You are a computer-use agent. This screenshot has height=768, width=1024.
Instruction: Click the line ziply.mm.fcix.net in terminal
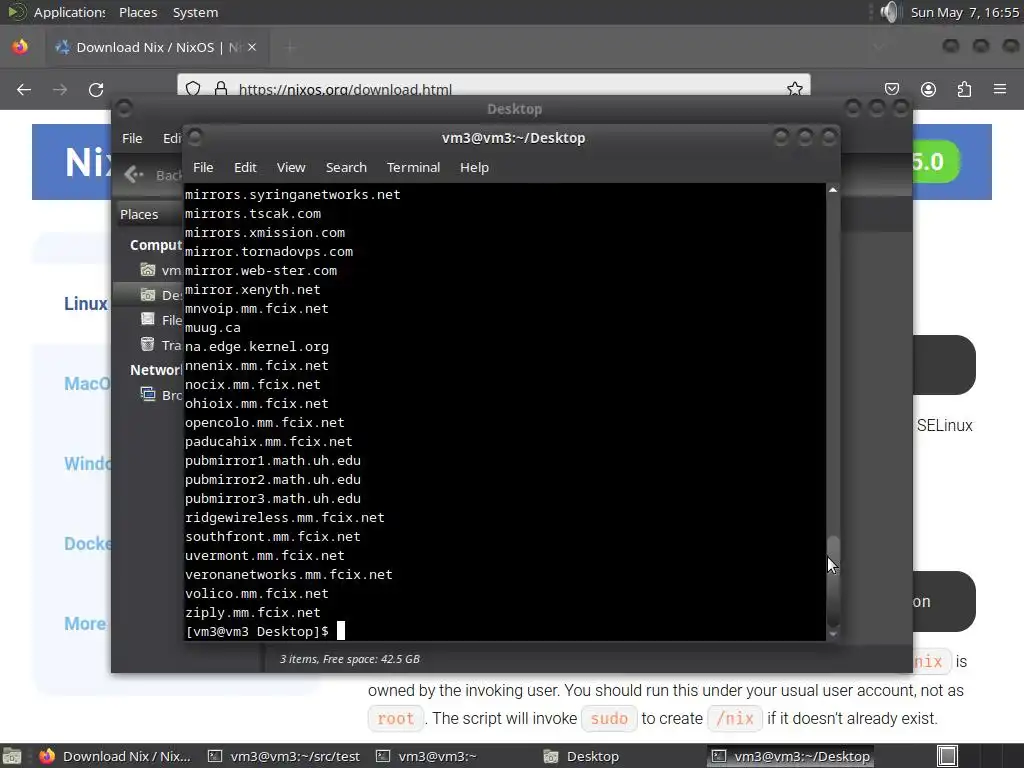click(x=253, y=613)
